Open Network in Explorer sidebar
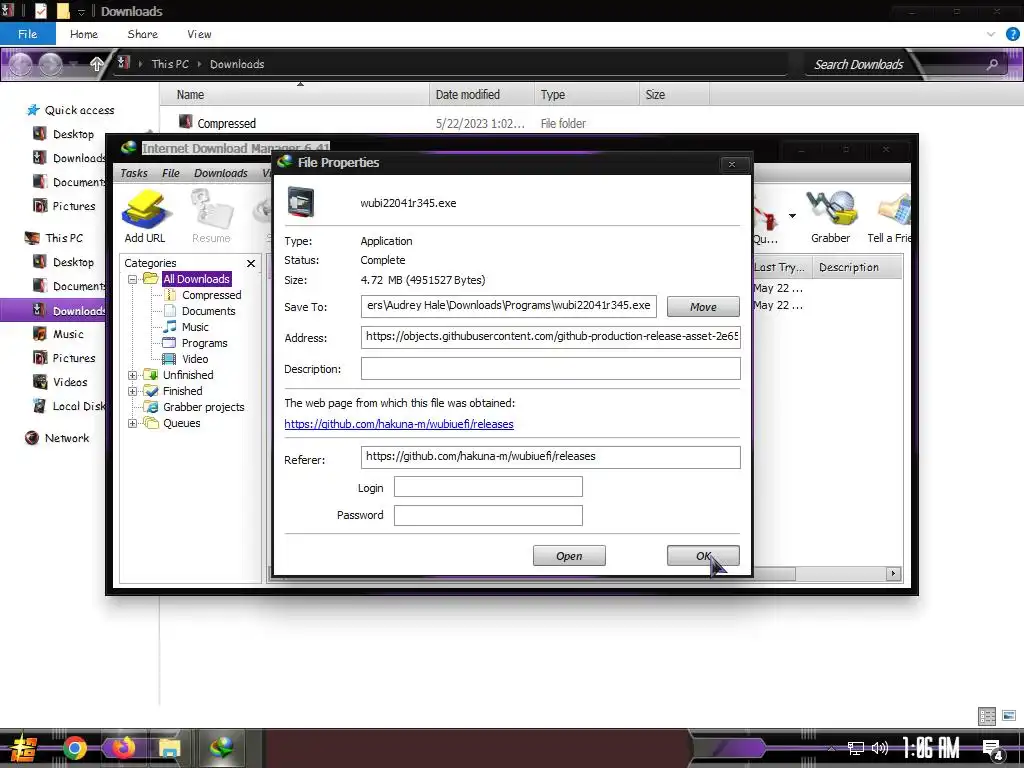This screenshot has height=768, width=1024. [x=67, y=438]
